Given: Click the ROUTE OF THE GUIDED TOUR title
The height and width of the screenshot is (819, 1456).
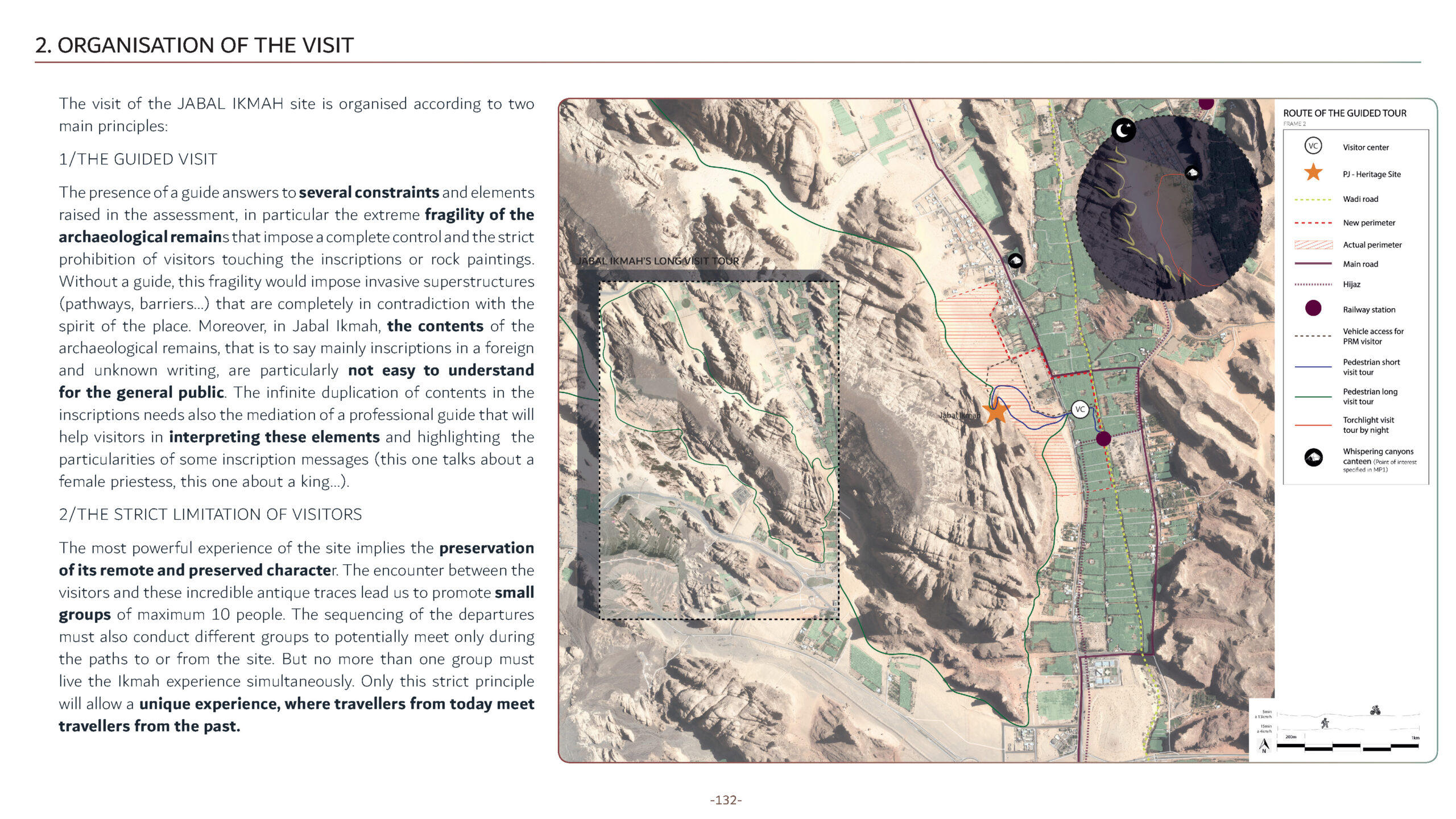Looking at the screenshot, I should [x=1345, y=113].
